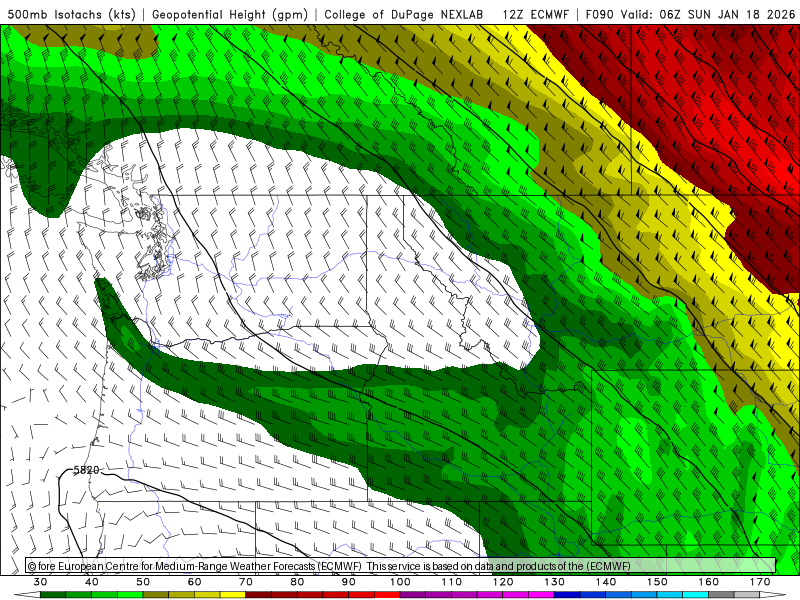Click the dark blue legend swatch

click(567, 595)
